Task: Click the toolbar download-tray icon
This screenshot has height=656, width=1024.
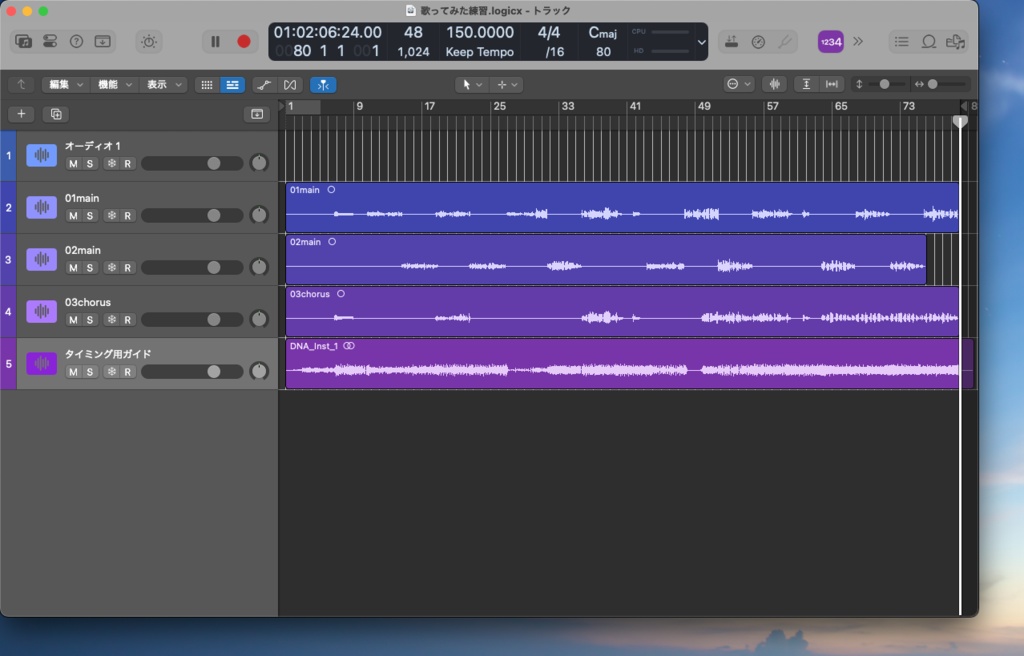Action: click(103, 42)
